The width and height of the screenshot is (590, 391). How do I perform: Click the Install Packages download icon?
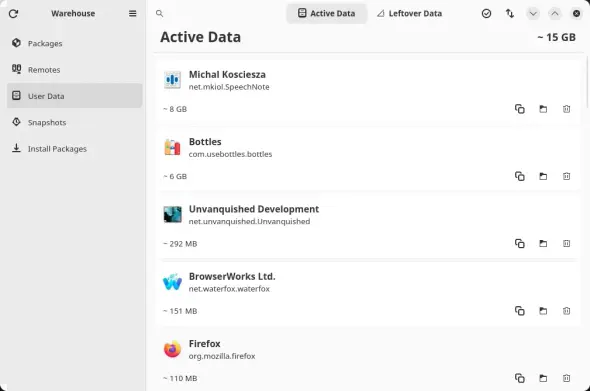click(16, 148)
